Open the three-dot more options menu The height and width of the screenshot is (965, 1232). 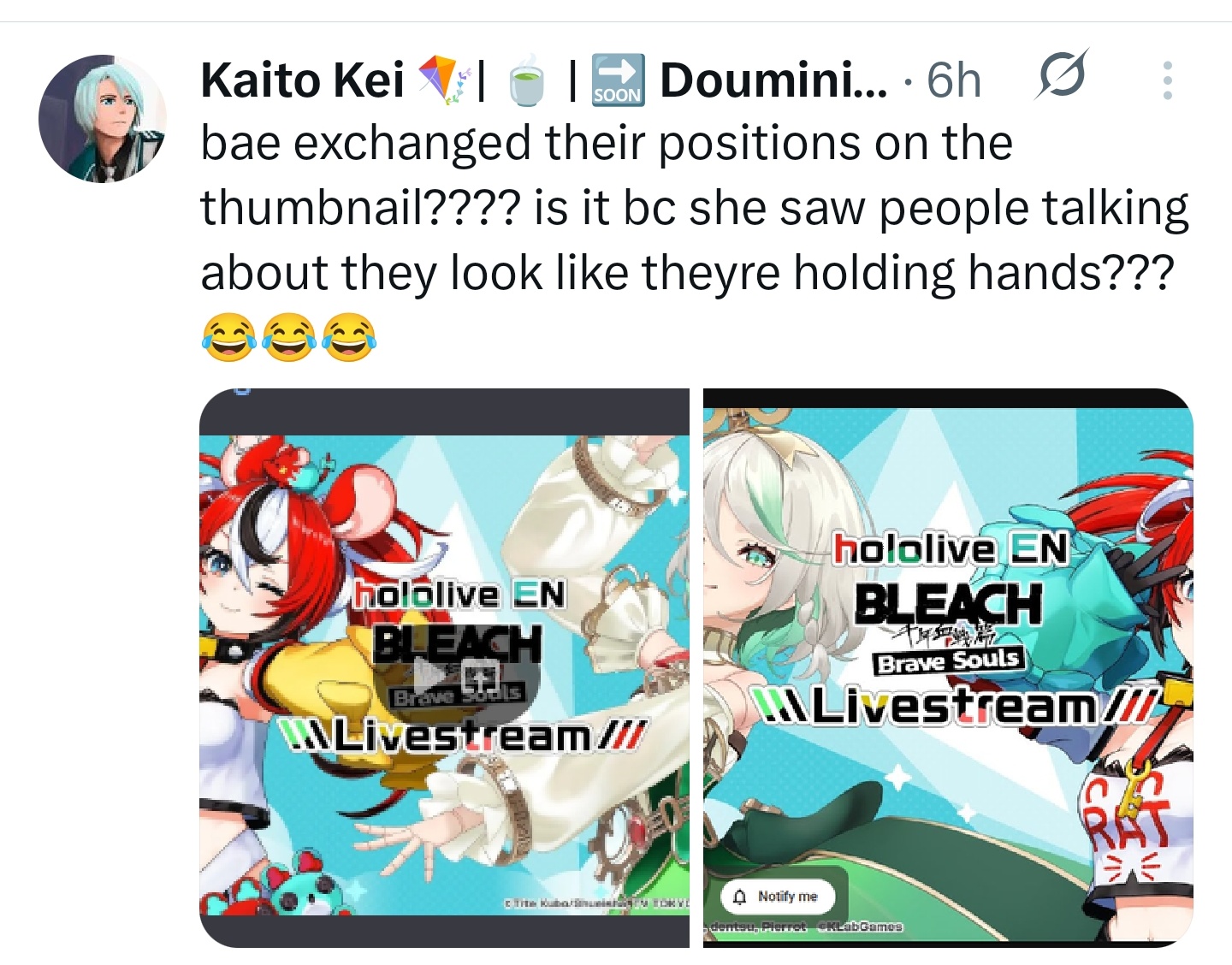[x=1167, y=80]
